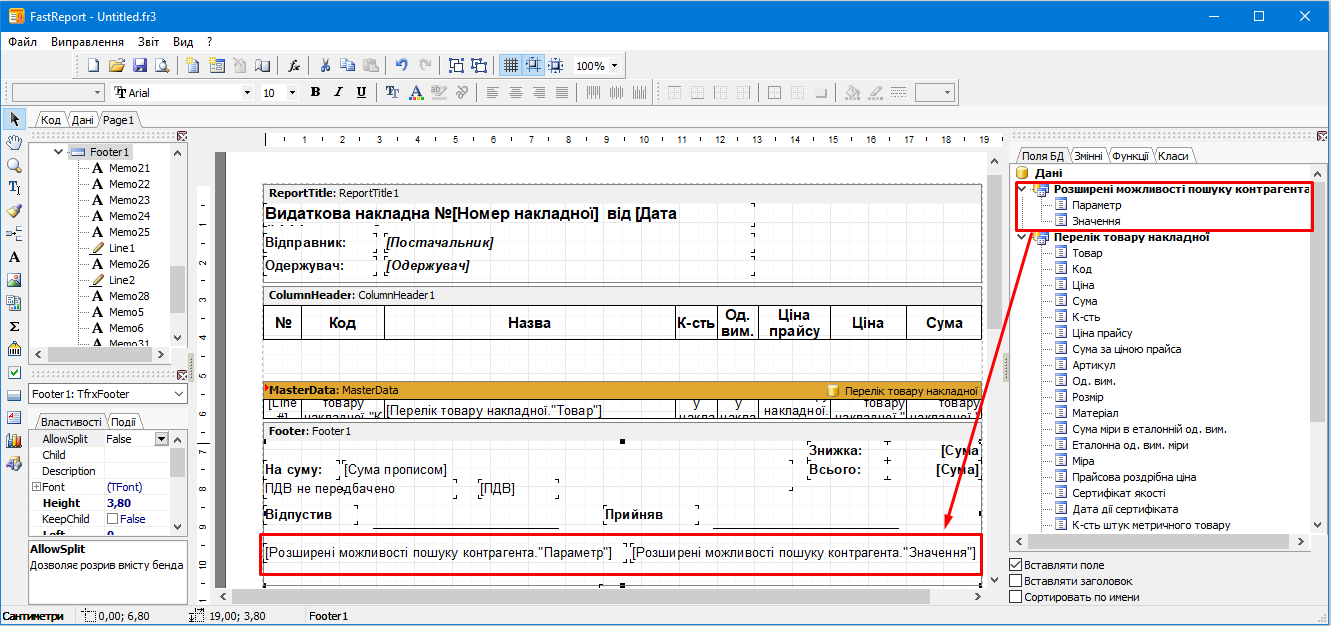Uncheck the 'Вставляти поле' checkbox
1331x626 pixels.
(x=1016, y=565)
